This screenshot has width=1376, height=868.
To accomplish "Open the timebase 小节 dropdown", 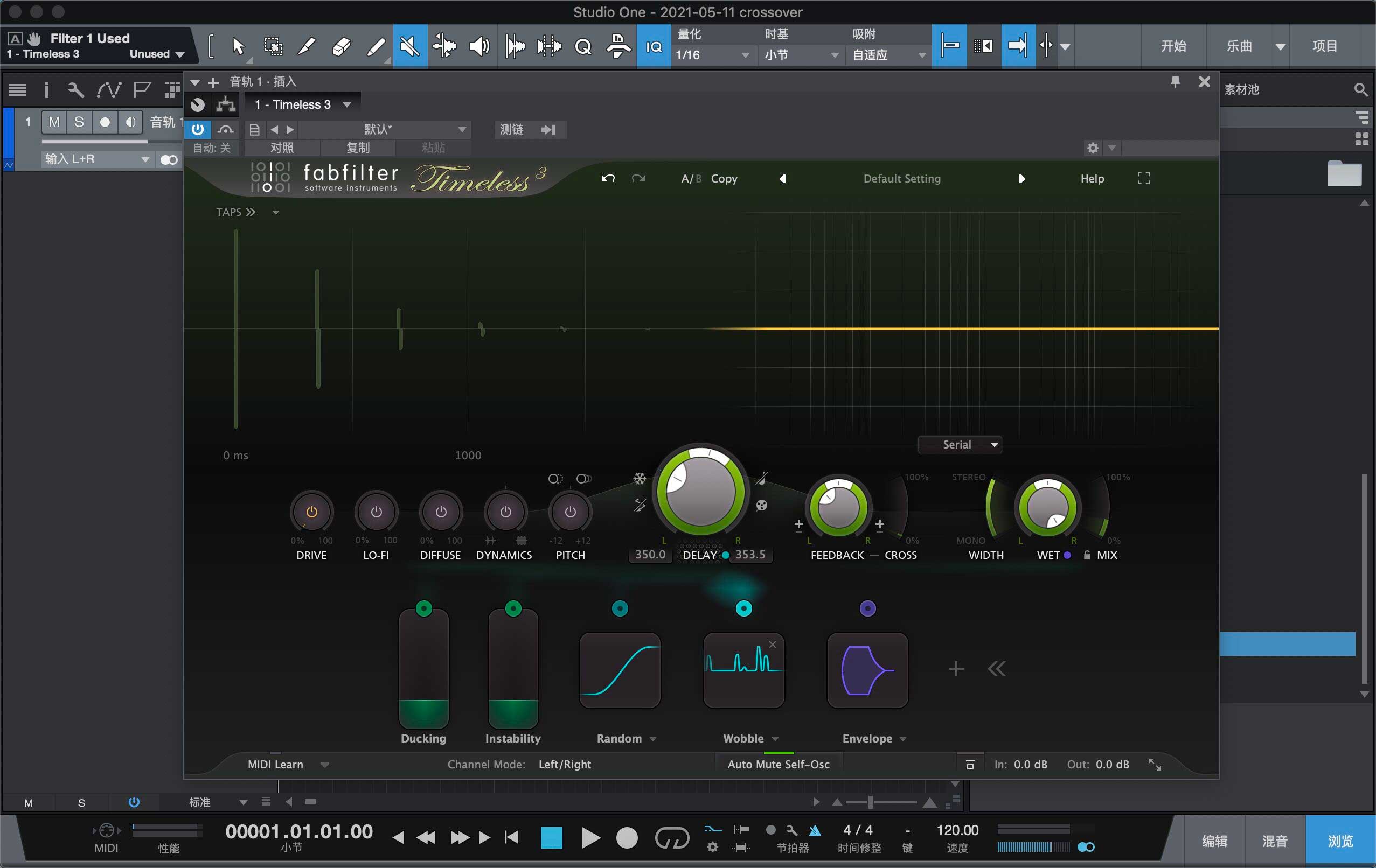I will point(801,55).
